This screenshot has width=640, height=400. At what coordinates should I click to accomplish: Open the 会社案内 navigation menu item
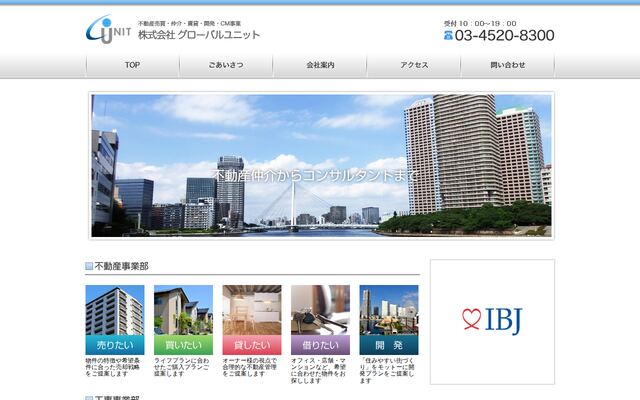pos(320,65)
